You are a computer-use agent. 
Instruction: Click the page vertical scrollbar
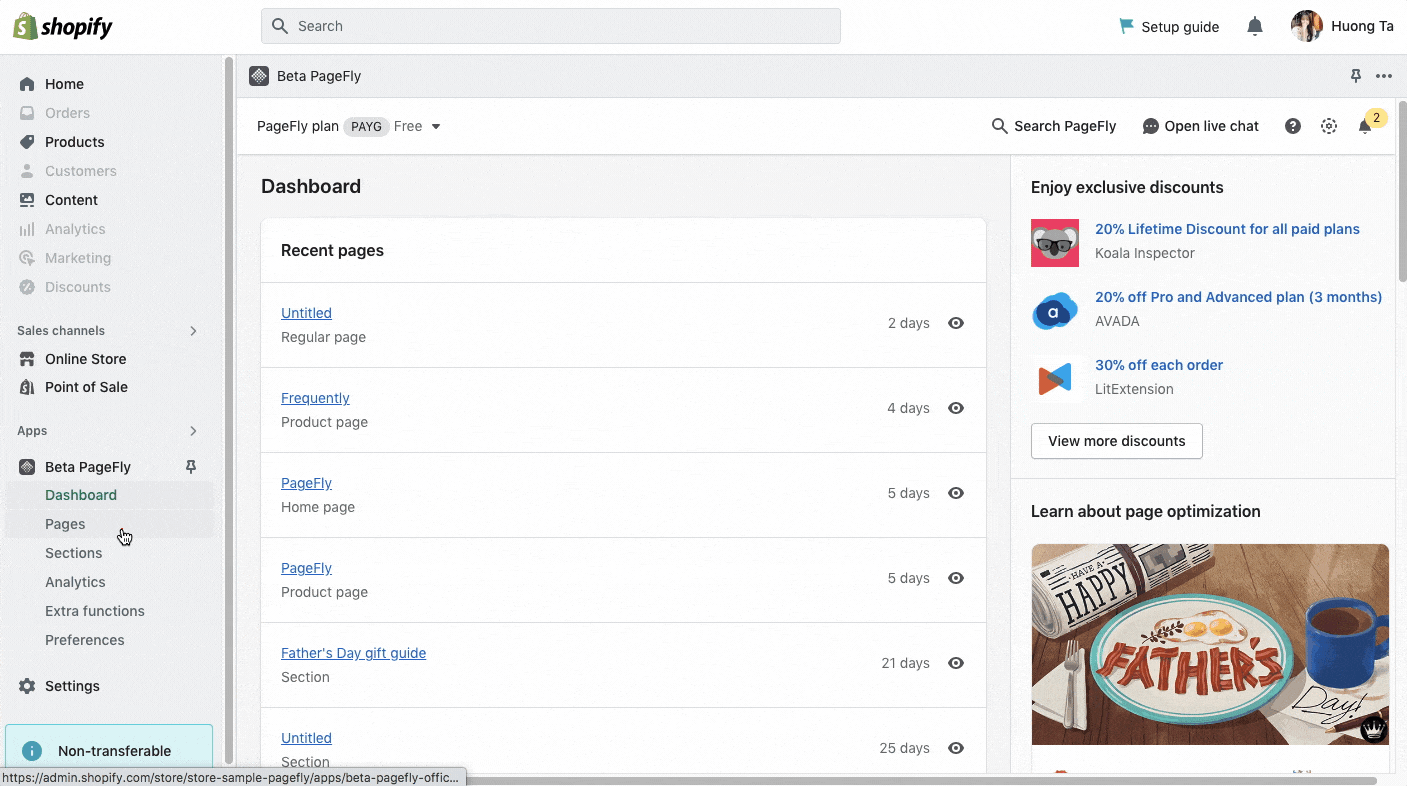click(1401, 190)
